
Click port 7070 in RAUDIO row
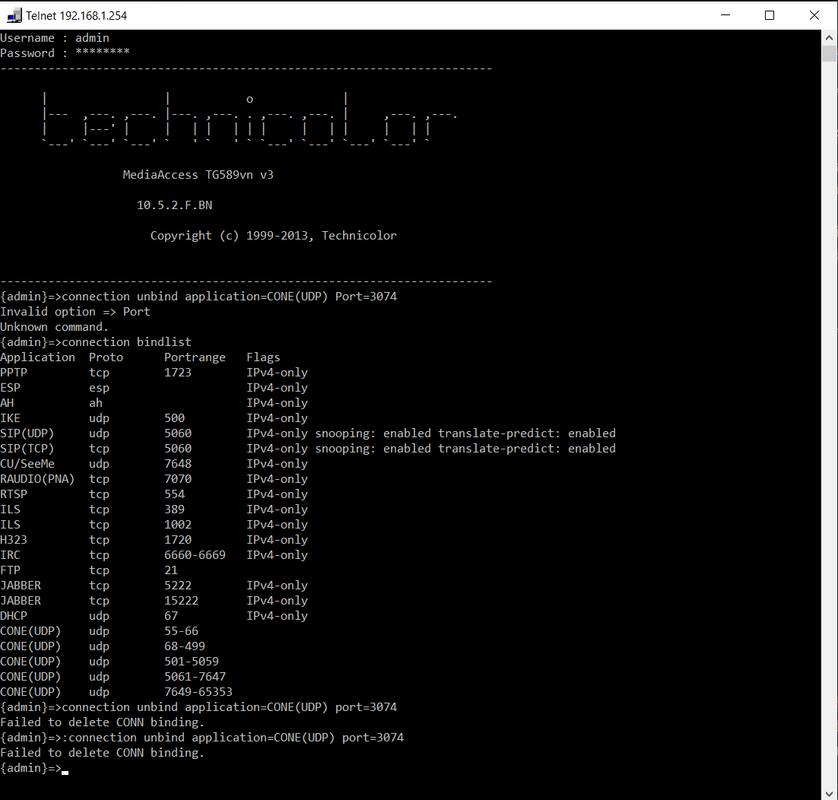click(x=177, y=479)
